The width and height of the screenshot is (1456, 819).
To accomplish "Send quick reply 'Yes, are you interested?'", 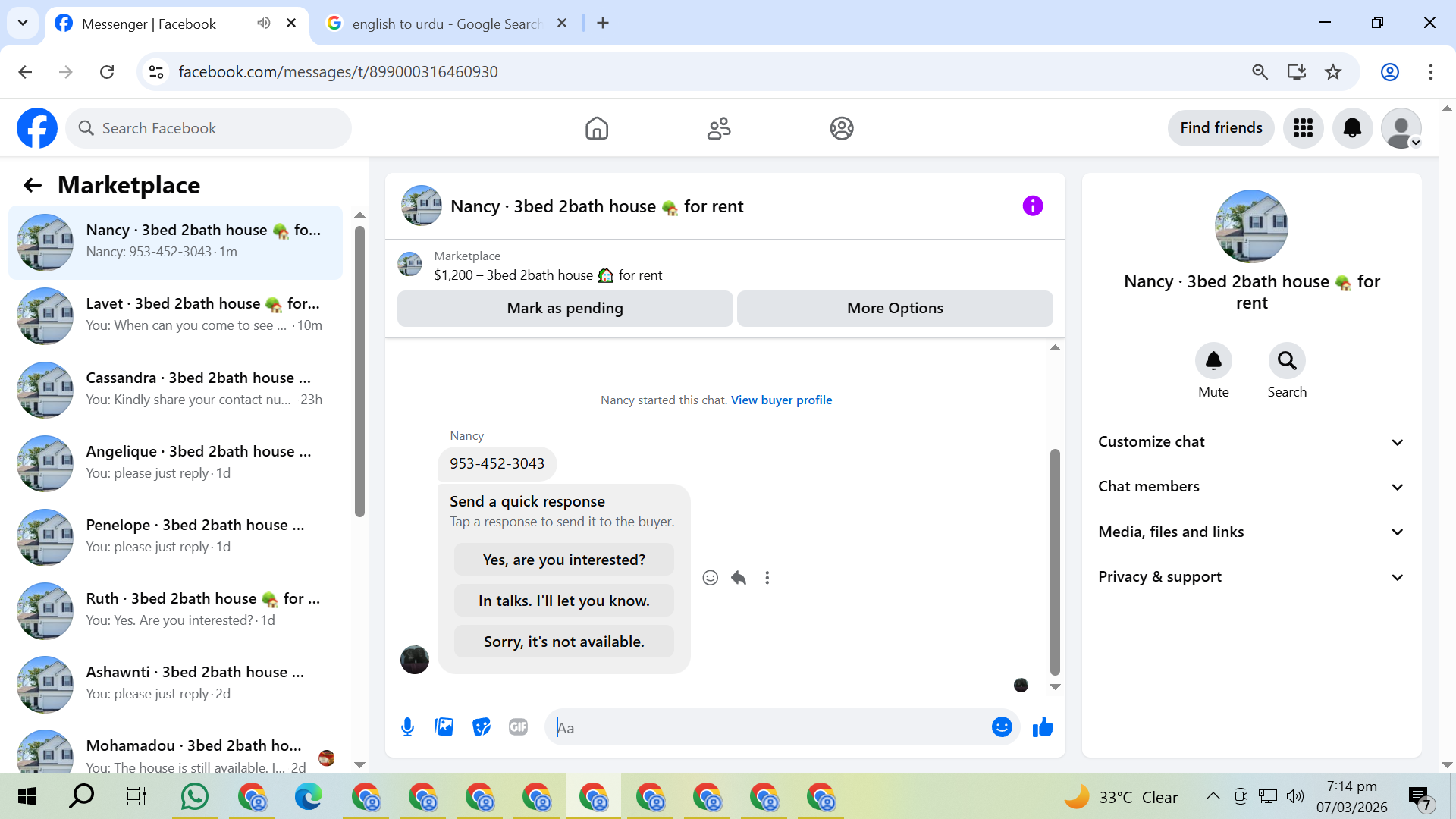I will click(x=564, y=560).
